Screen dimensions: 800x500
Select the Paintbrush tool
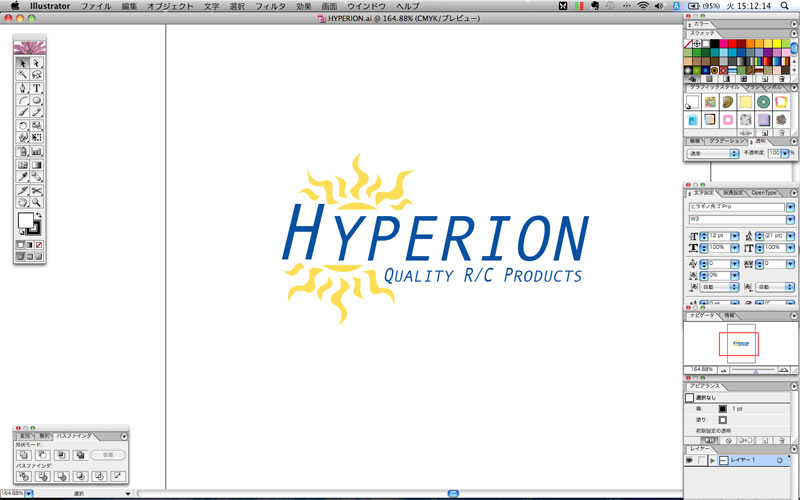coord(22,112)
